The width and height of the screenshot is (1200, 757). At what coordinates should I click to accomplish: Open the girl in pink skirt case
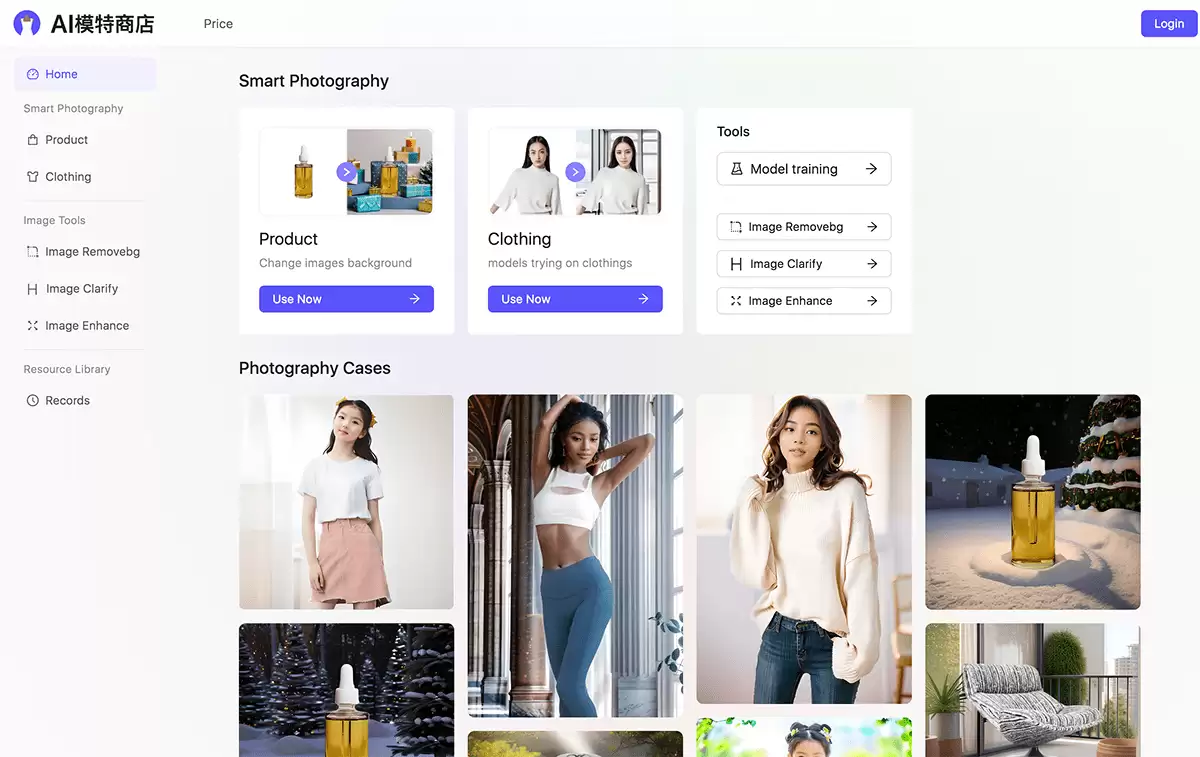point(346,502)
